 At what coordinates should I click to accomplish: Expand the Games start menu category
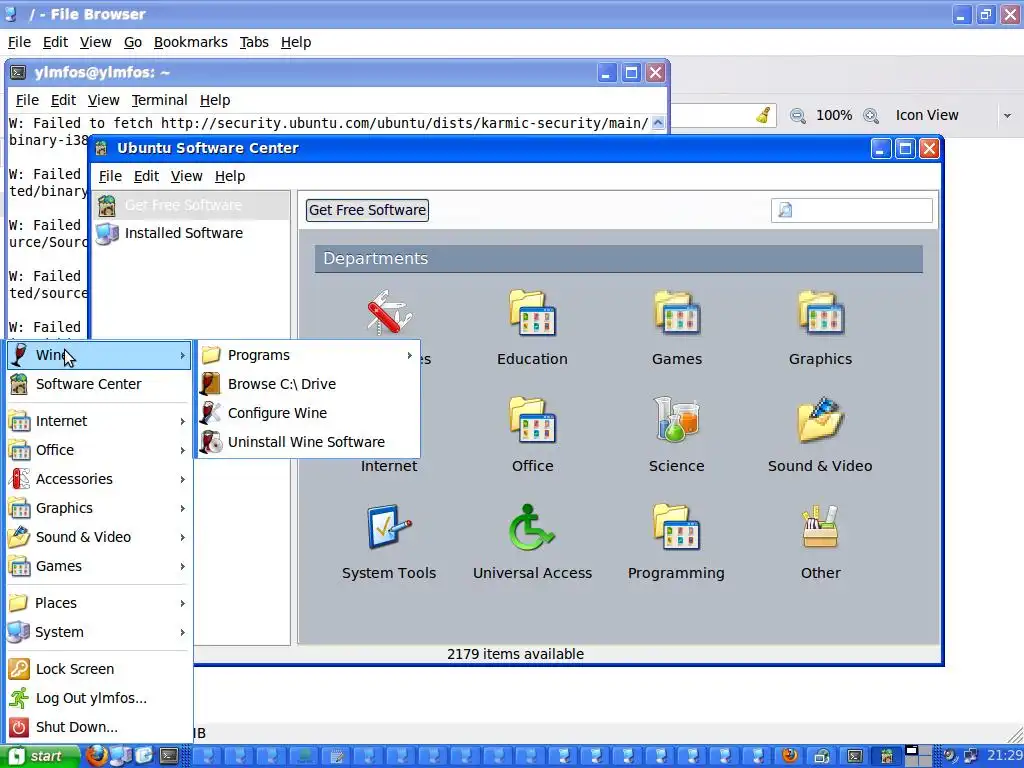(x=99, y=566)
